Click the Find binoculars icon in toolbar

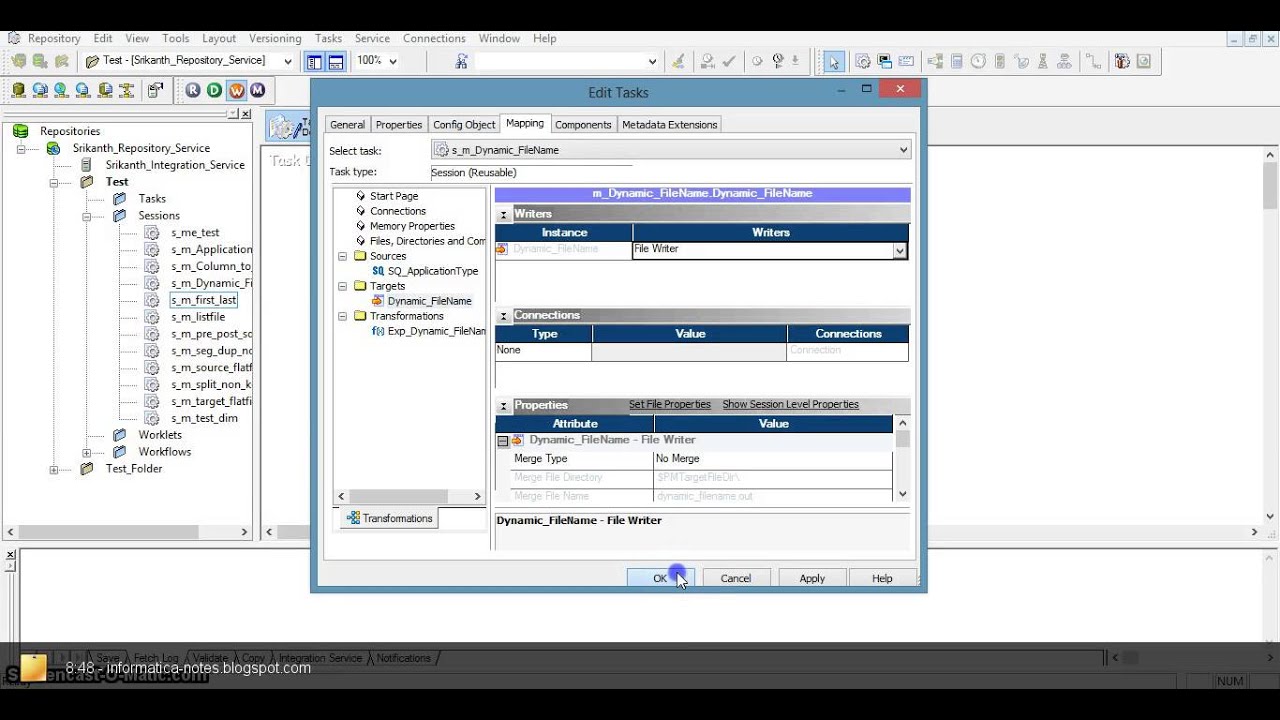click(x=461, y=61)
